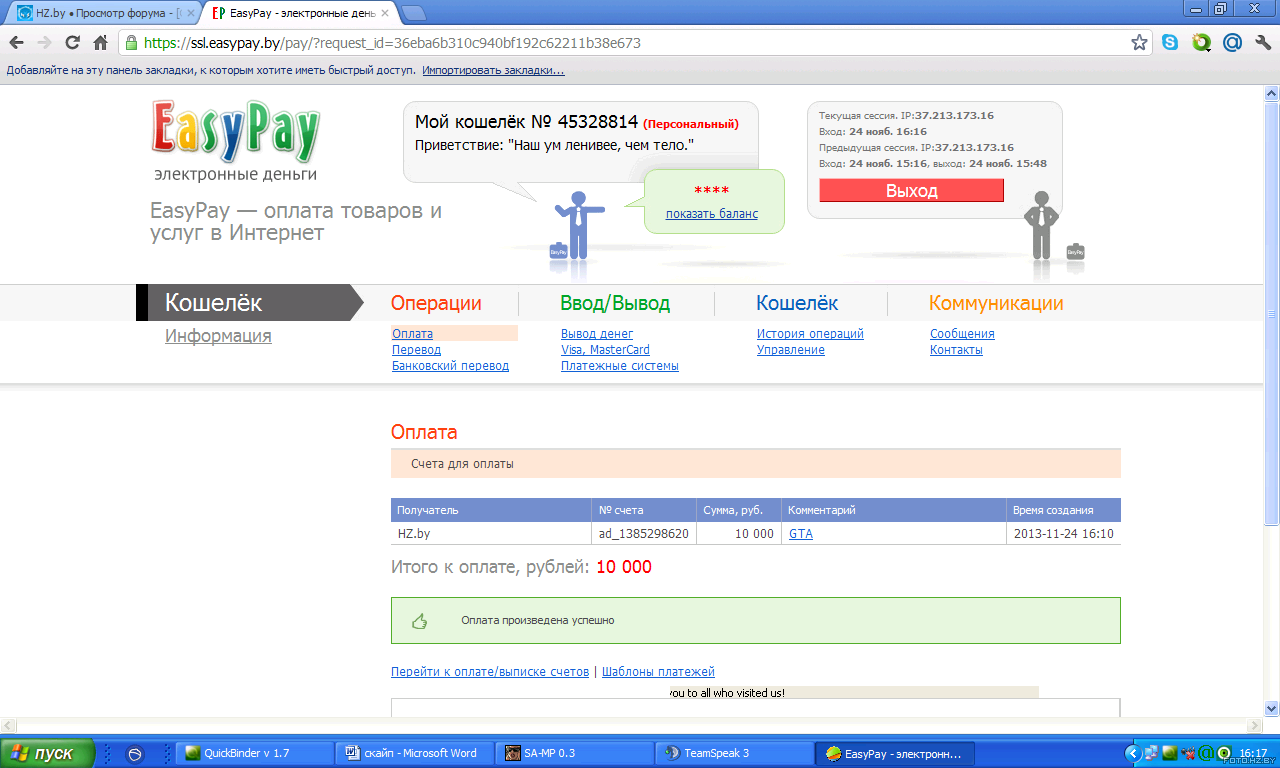1280x768 pixels.
Task: Click the browser forward arrow
Action: click(x=44, y=43)
